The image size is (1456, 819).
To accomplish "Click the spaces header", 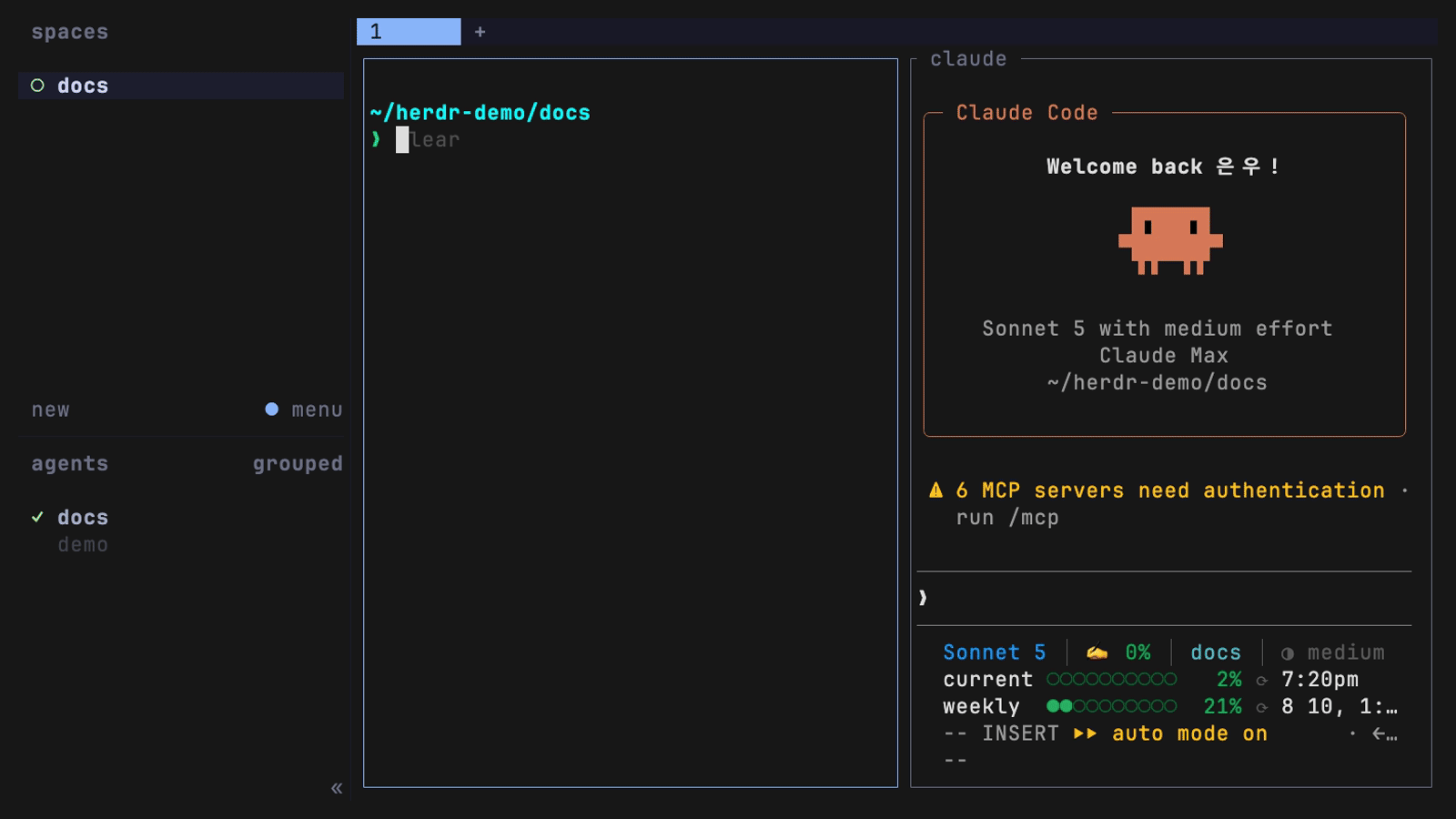I will [70, 33].
